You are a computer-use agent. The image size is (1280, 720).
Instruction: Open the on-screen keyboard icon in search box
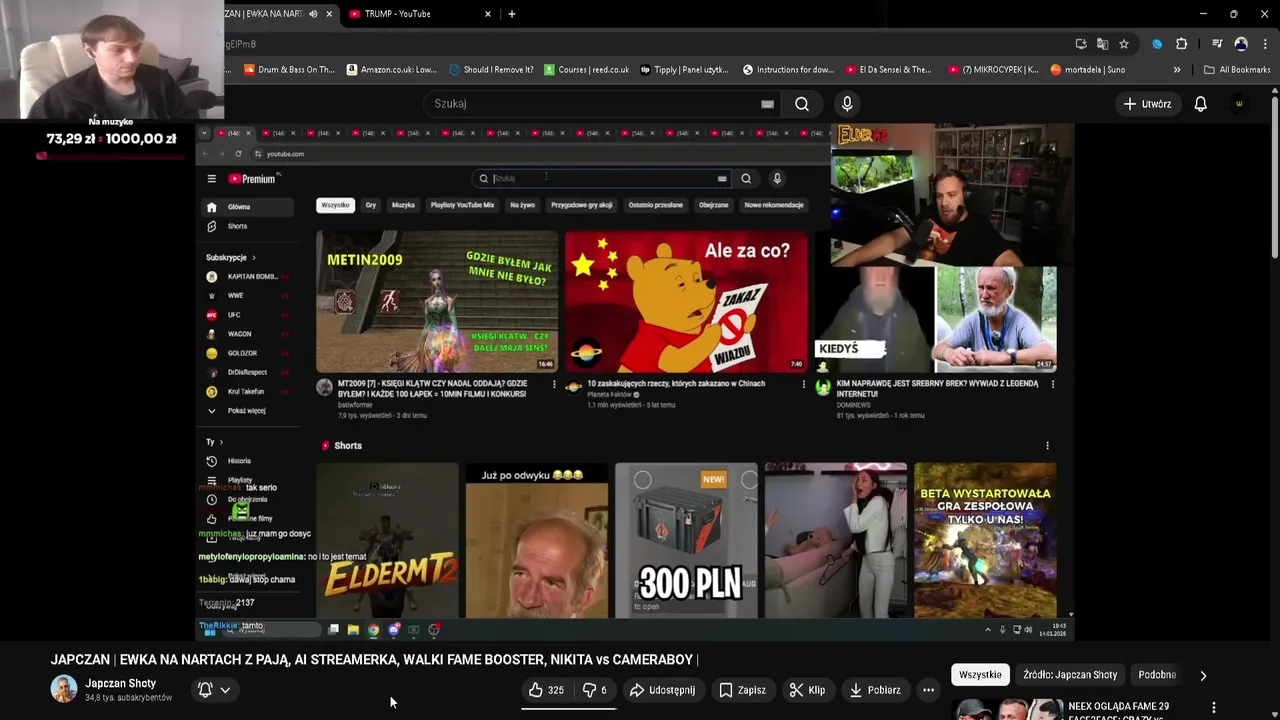767,104
